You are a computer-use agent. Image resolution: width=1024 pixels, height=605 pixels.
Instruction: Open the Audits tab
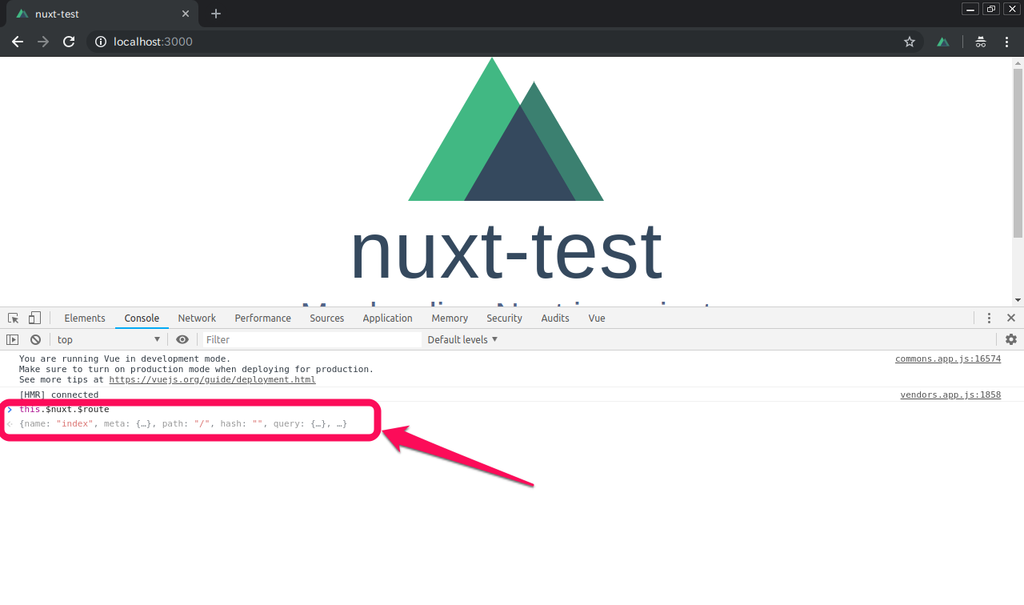pyautogui.click(x=555, y=318)
